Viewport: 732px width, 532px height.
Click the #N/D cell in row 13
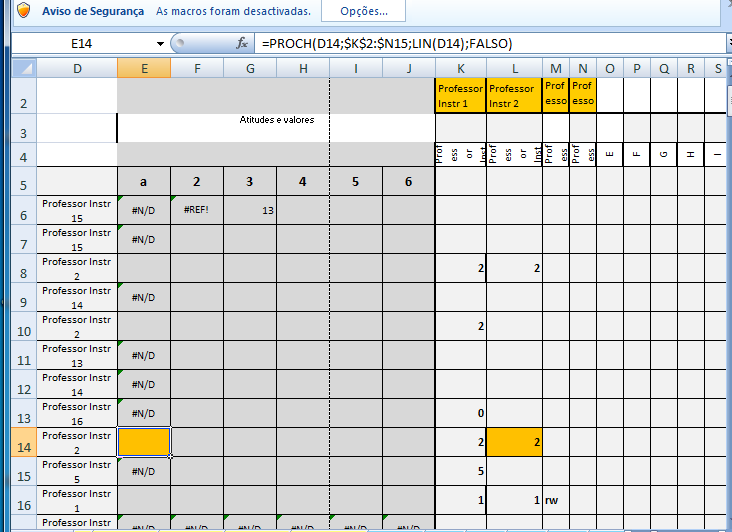[x=143, y=413]
